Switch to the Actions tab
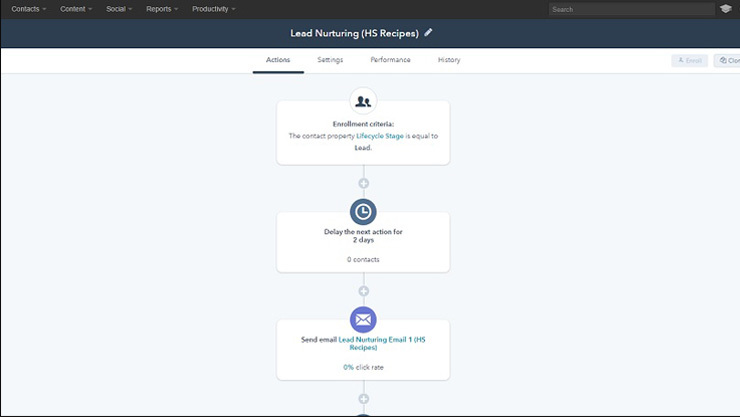740x417 pixels. coord(278,60)
